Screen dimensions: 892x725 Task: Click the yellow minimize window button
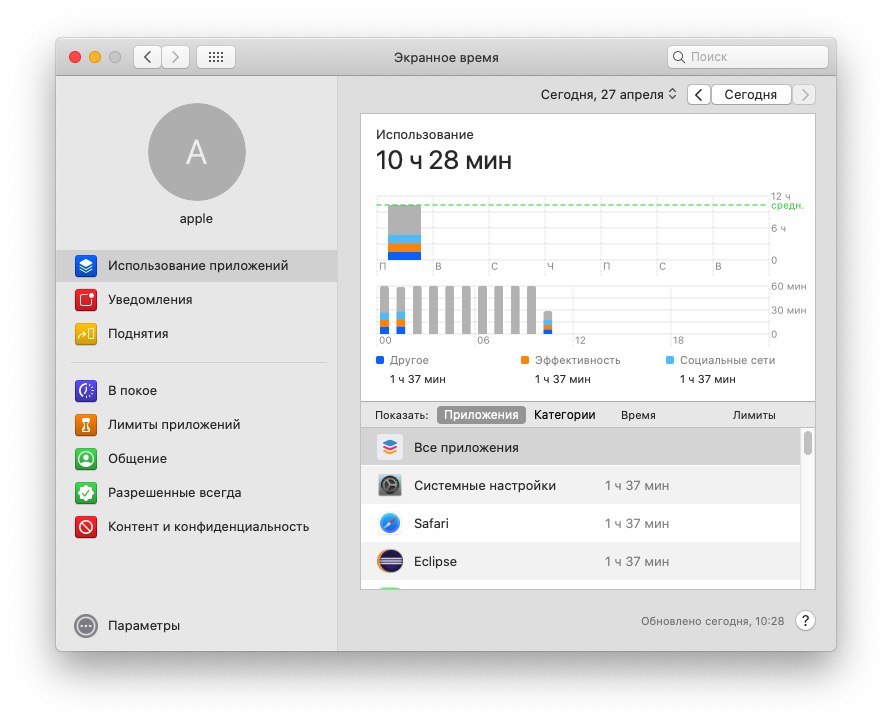pyautogui.click(x=95, y=57)
